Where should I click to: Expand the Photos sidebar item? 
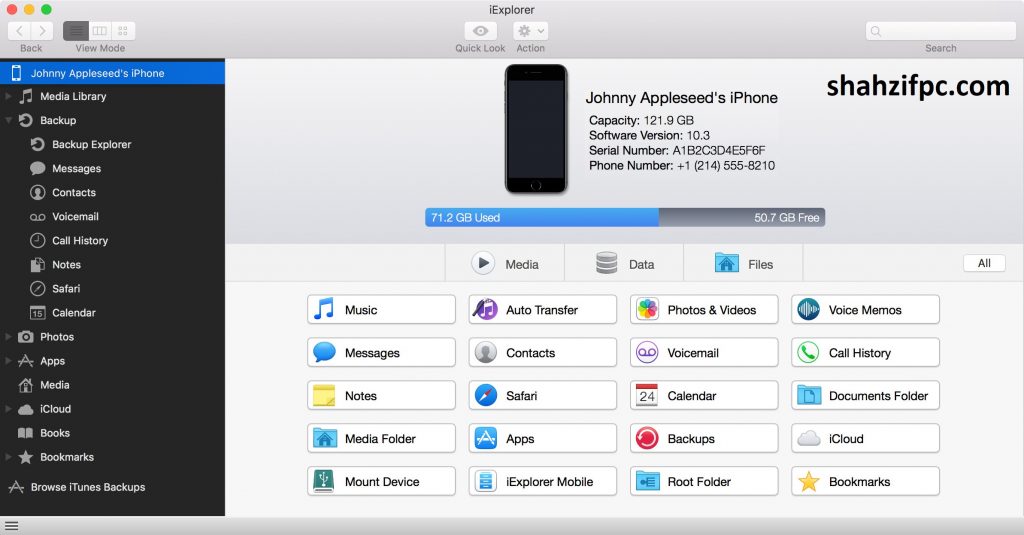click(x=9, y=337)
